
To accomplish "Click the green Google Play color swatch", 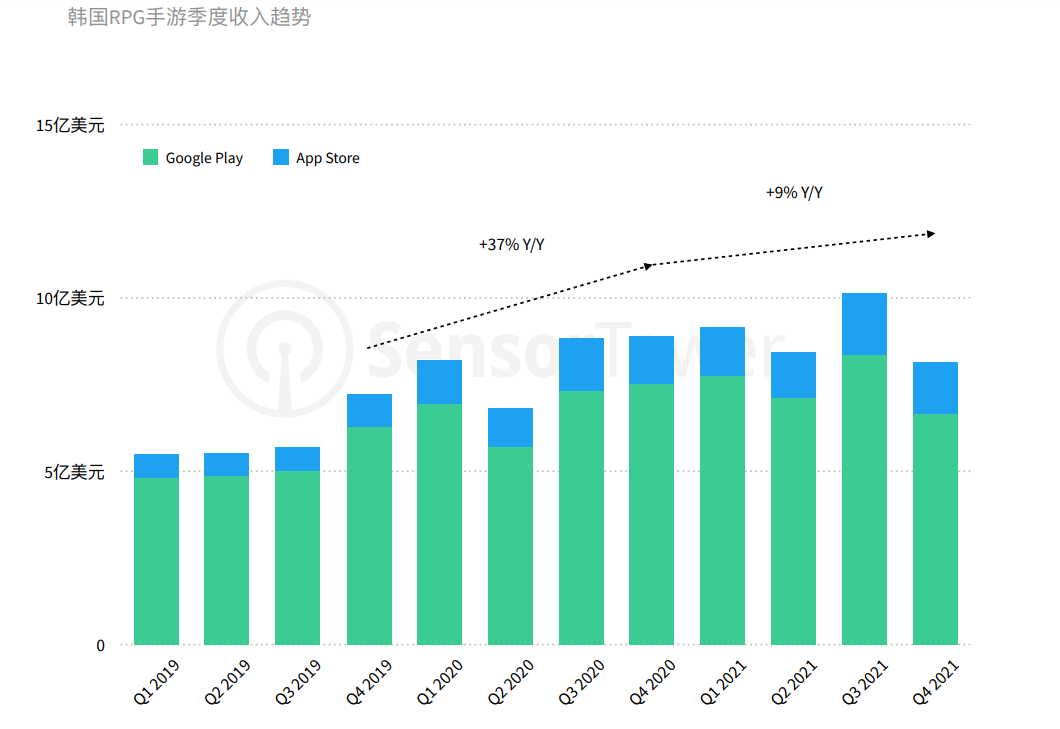I will 150,157.
